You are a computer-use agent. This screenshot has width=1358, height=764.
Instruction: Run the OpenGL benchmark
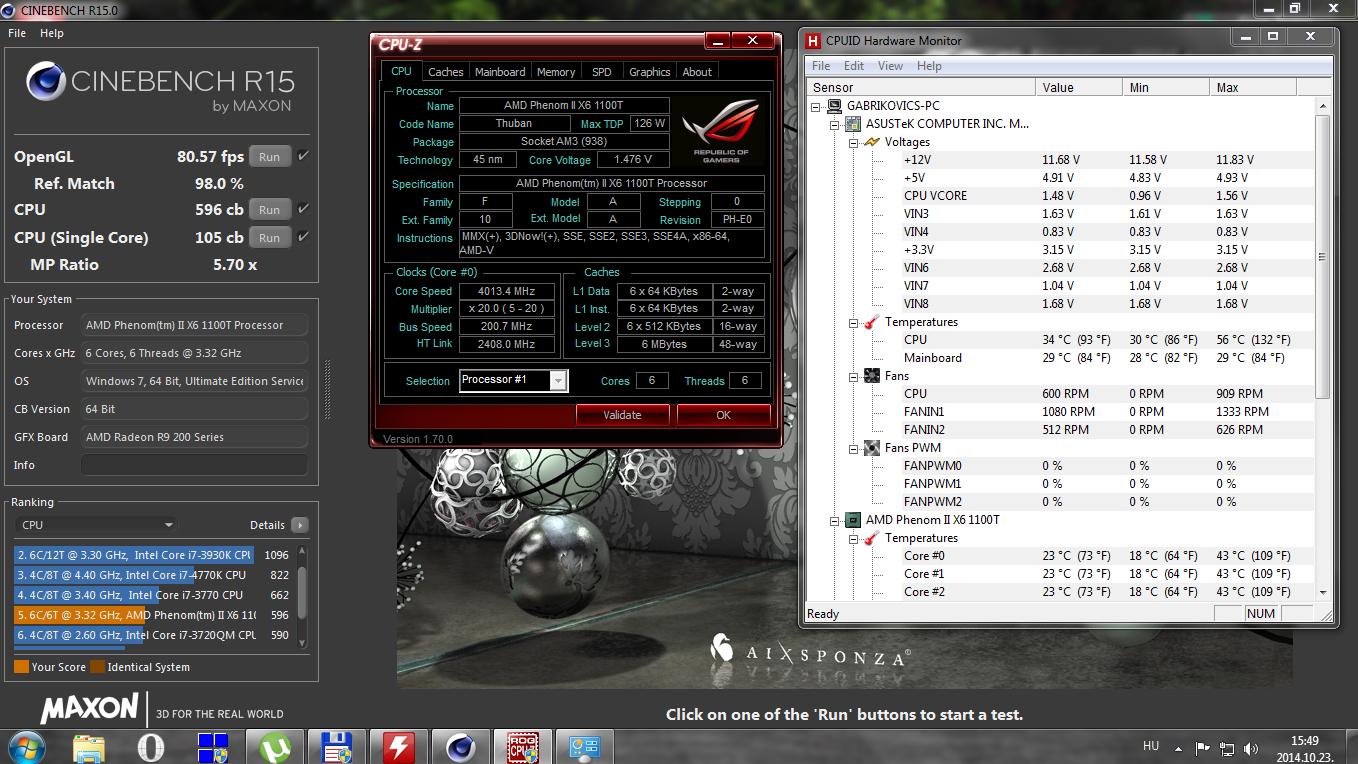click(270, 157)
